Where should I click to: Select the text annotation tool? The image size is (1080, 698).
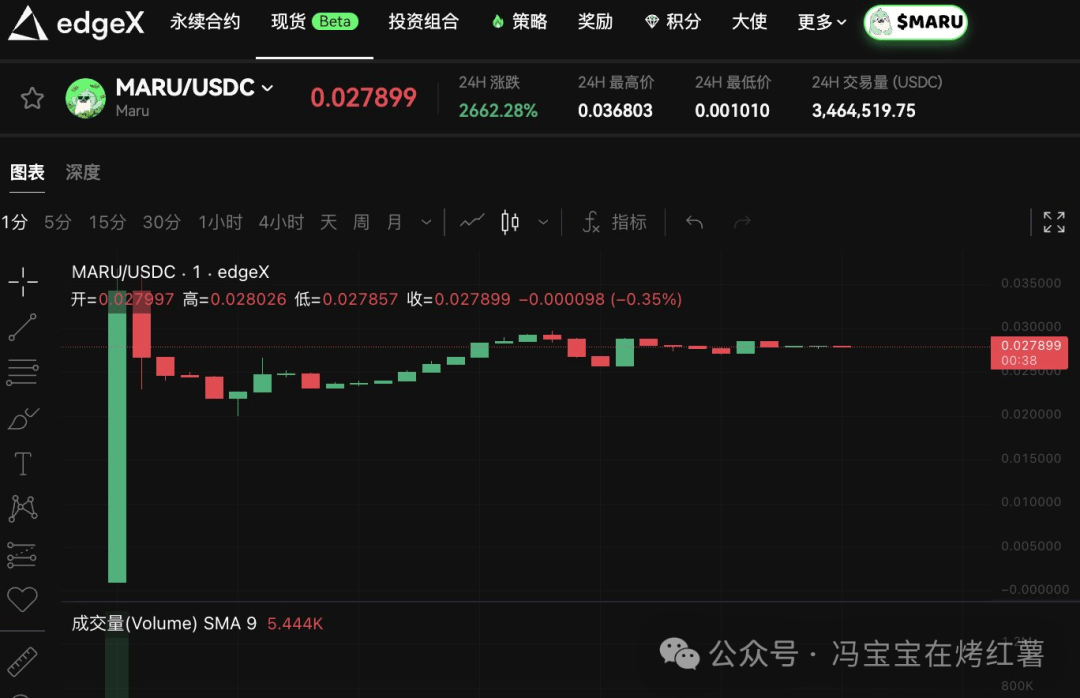pos(23,463)
